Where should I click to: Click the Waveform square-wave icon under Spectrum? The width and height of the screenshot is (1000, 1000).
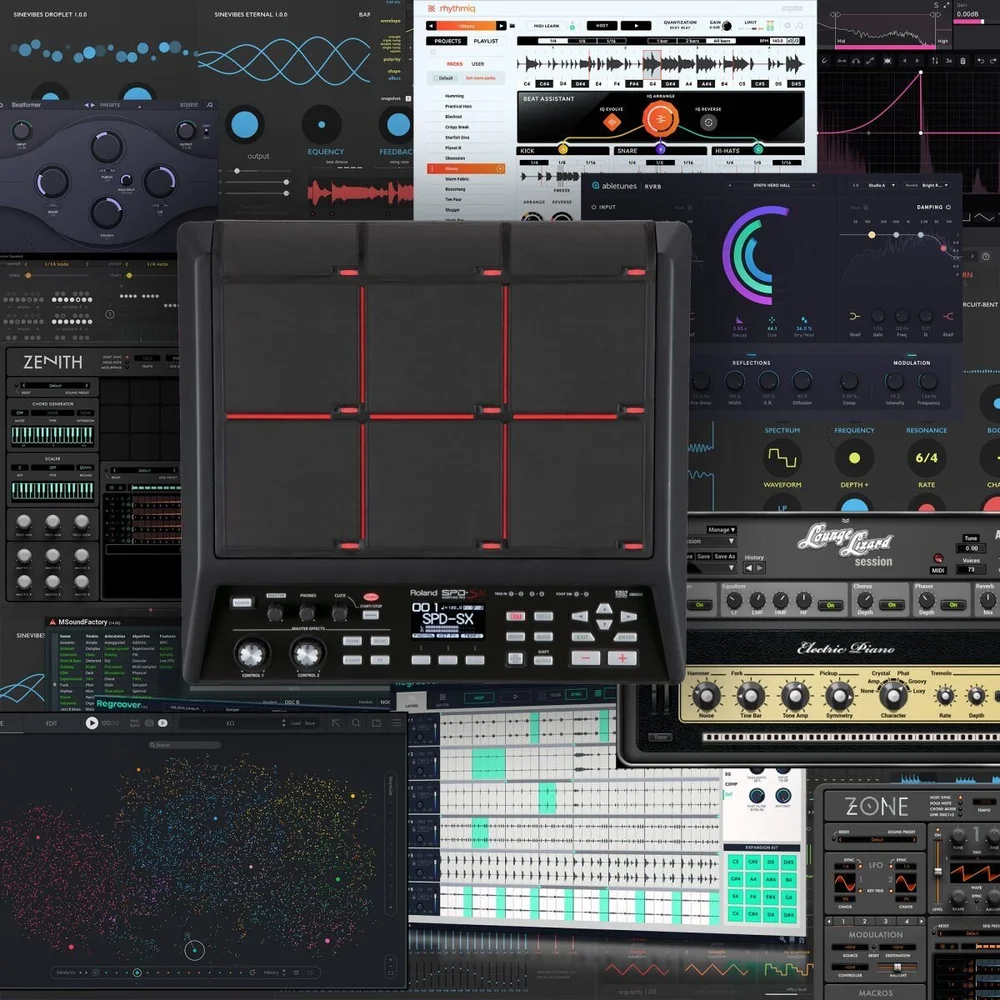pyautogui.click(x=782, y=457)
